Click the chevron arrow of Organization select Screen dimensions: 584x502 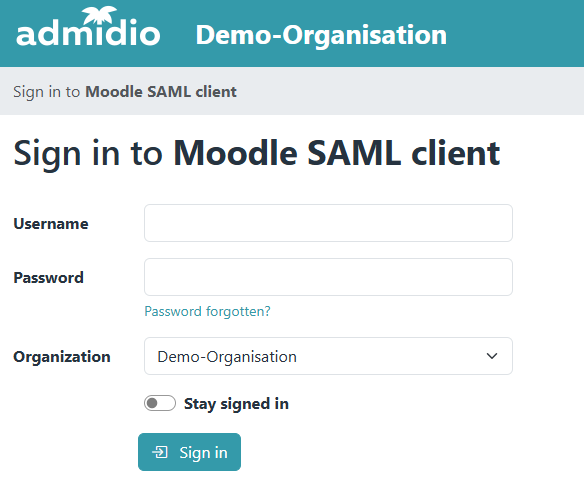coord(492,356)
